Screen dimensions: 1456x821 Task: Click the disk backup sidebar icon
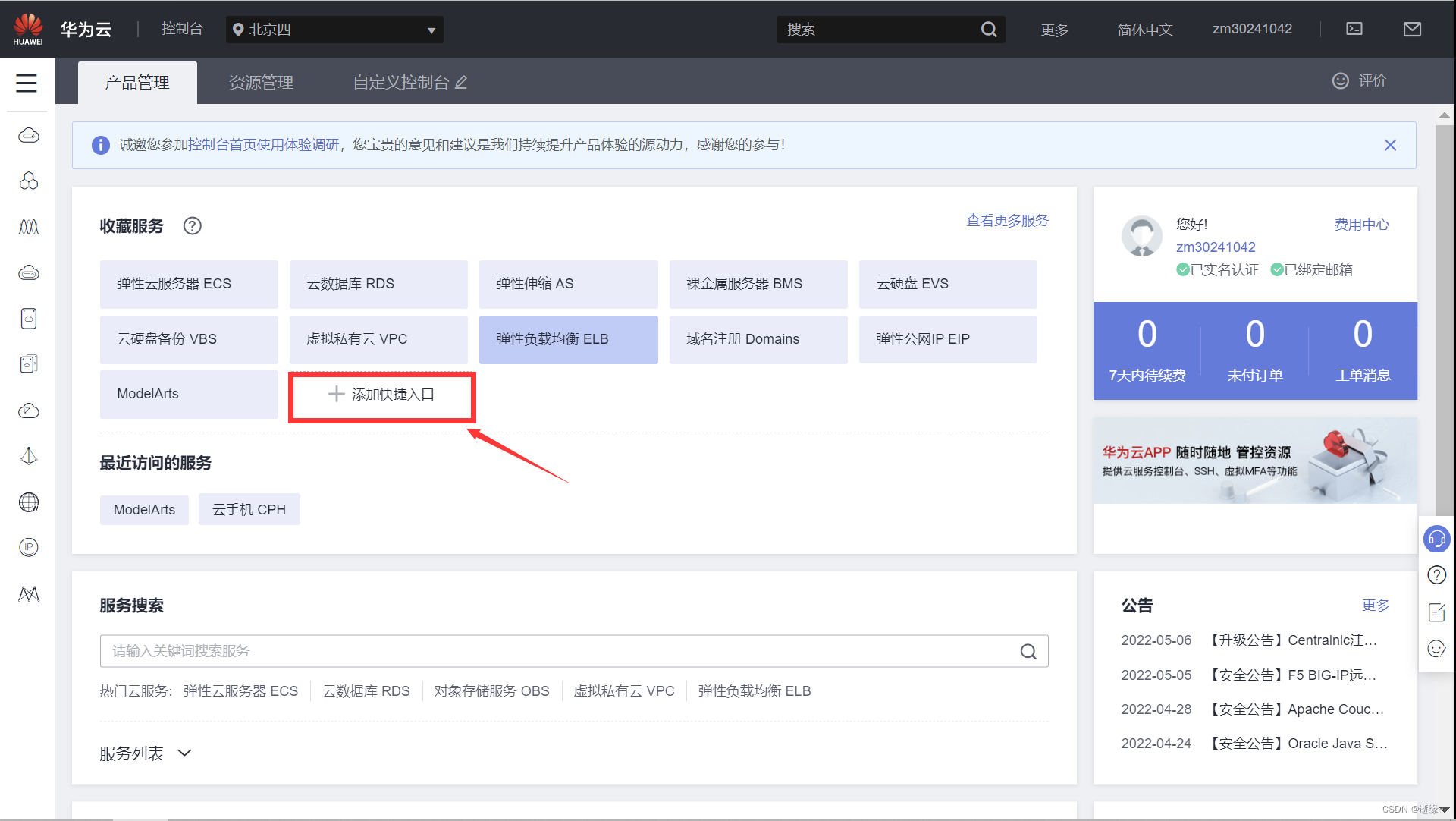point(29,364)
